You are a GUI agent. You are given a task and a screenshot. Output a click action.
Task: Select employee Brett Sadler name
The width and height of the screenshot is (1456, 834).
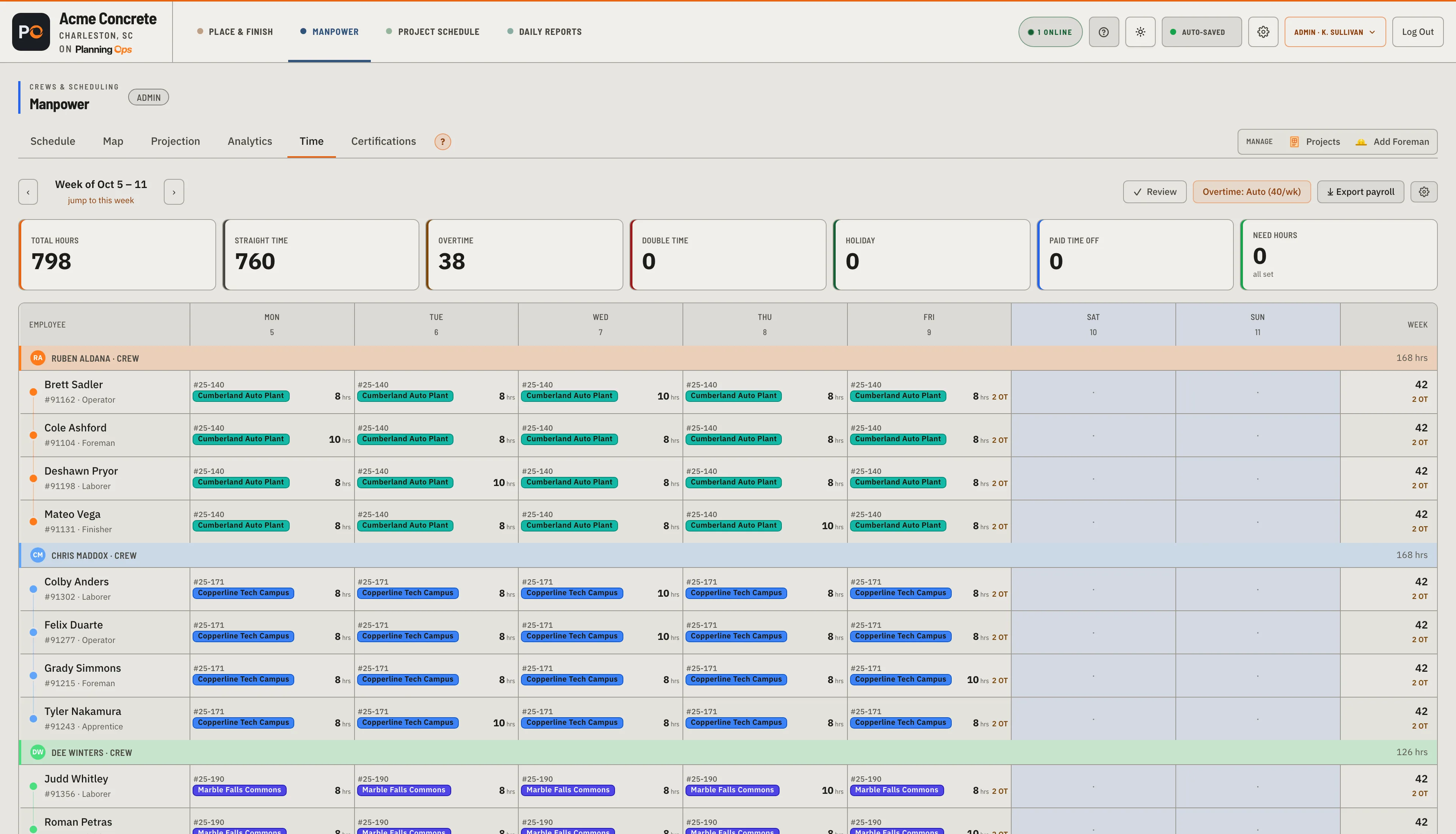[74, 384]
